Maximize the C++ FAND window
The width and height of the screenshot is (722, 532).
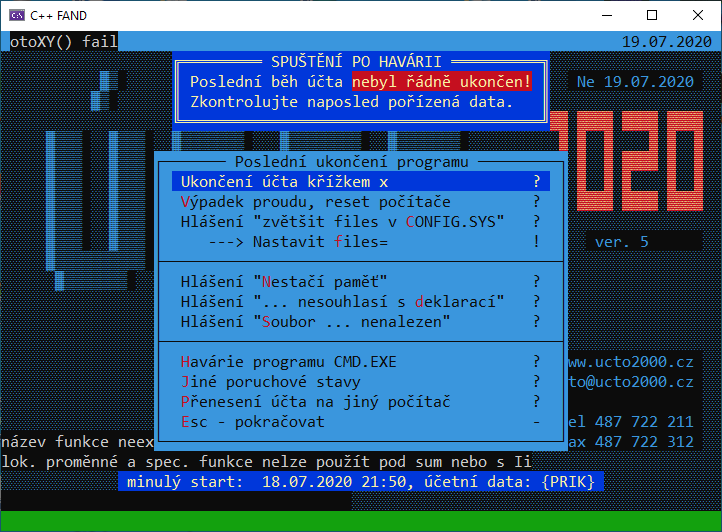point(651,15)
